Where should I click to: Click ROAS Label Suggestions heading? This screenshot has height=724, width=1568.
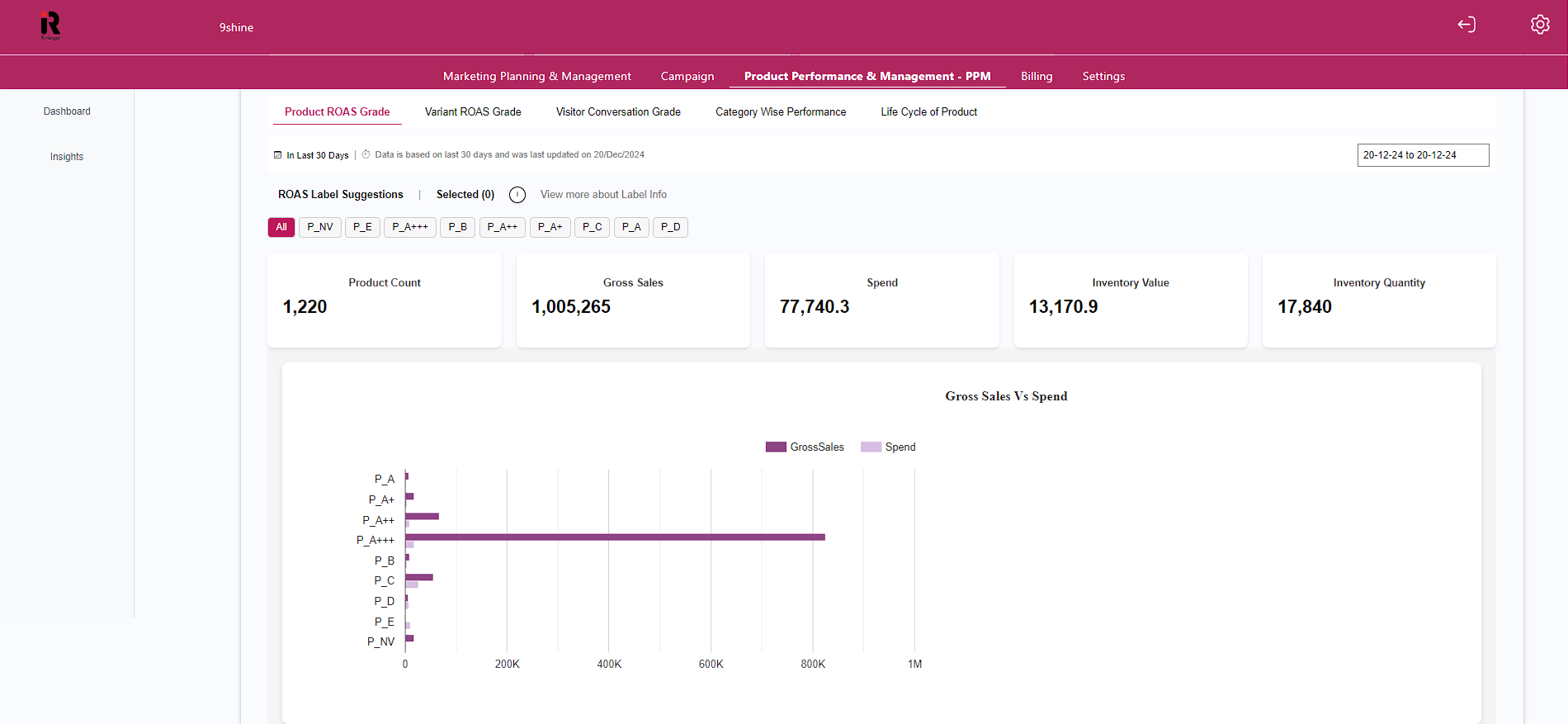pos(341,195)
